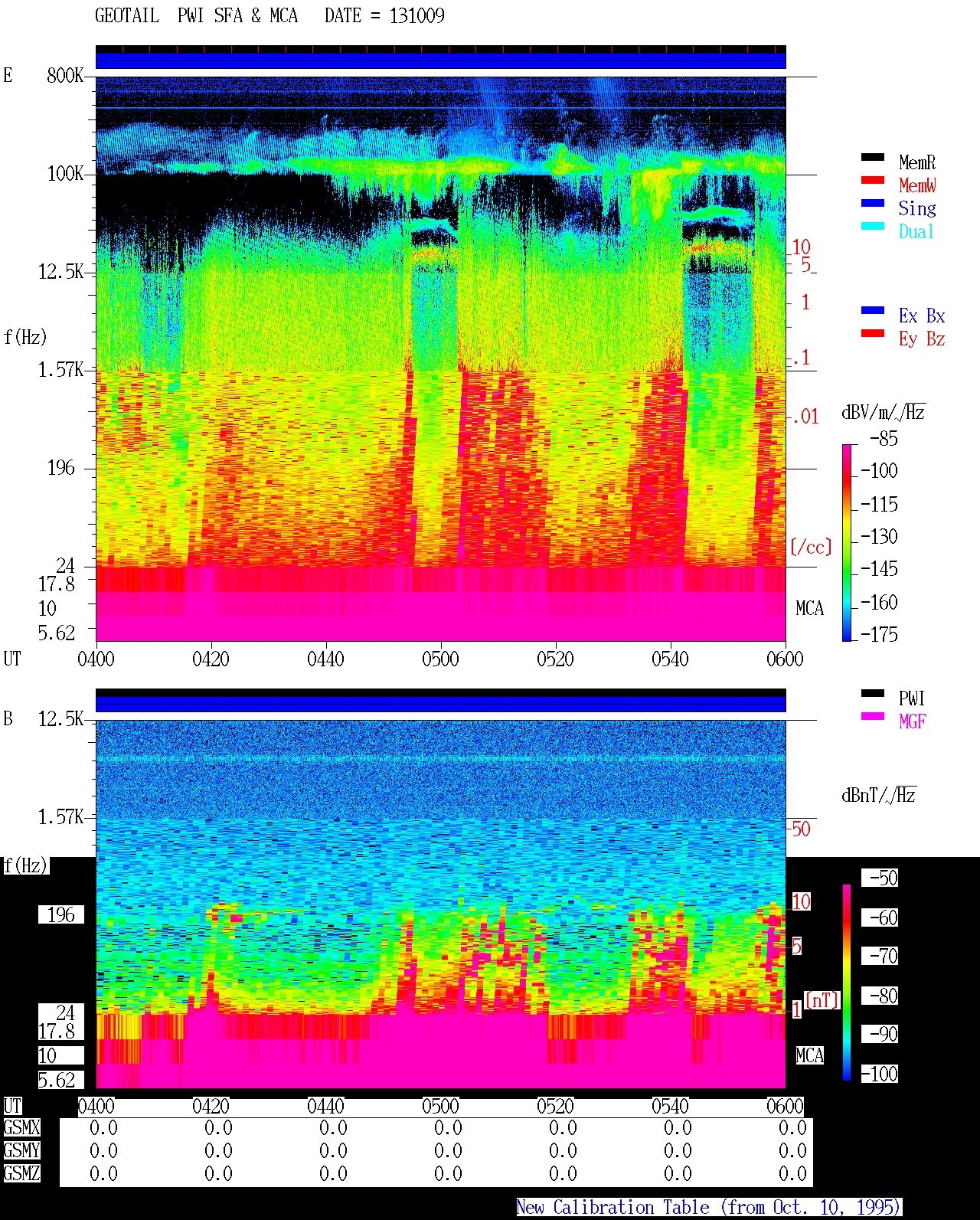Click the -70 color scale value
Screen dimensions: 980x1220
[880, 957]
